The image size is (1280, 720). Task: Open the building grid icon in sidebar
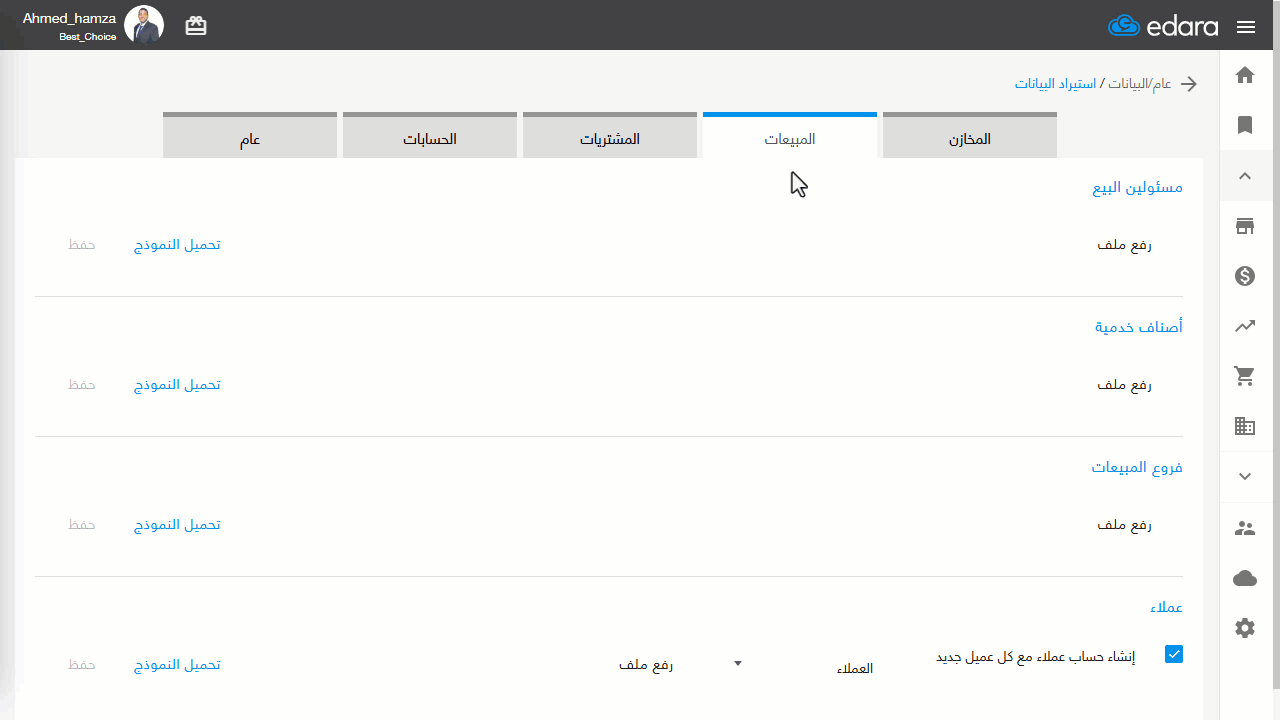coord(1245,426)
